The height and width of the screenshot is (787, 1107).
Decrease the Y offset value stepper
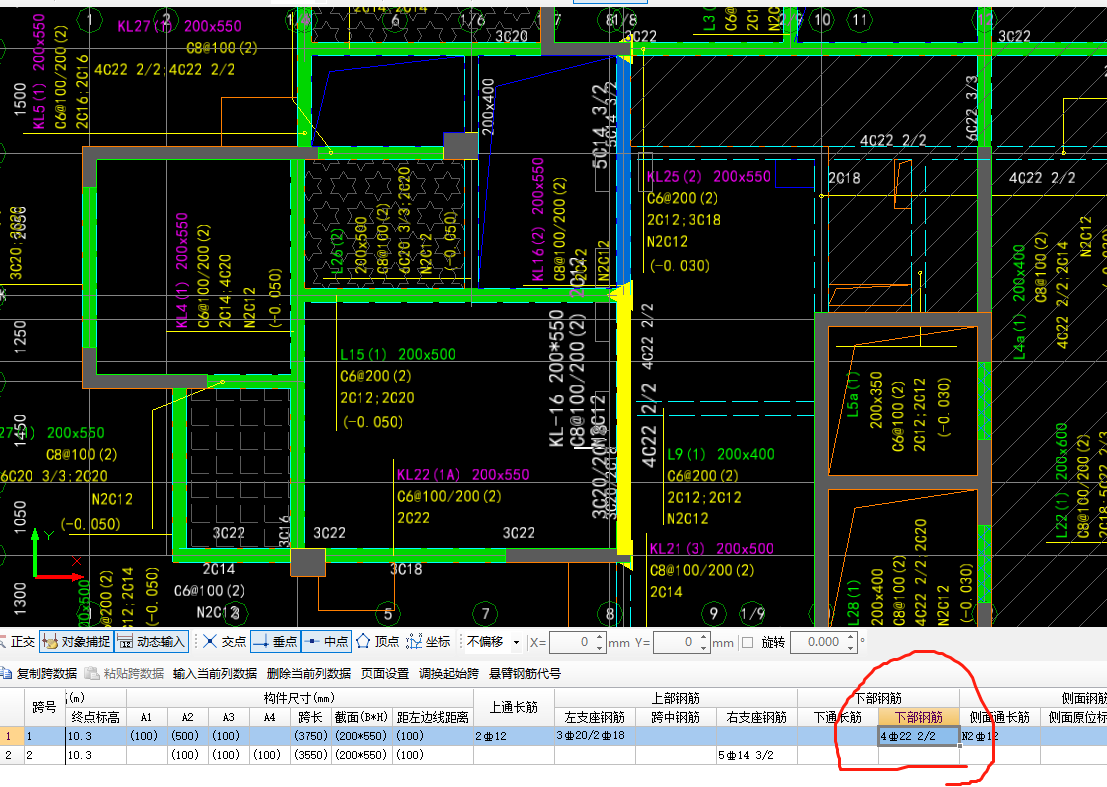point(702,647)
